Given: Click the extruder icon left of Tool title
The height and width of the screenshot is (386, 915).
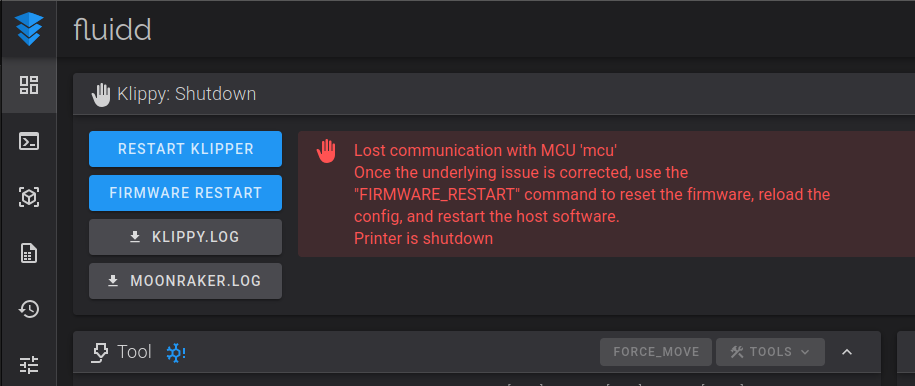Looking at the screenshot, I should pos(100,352).
